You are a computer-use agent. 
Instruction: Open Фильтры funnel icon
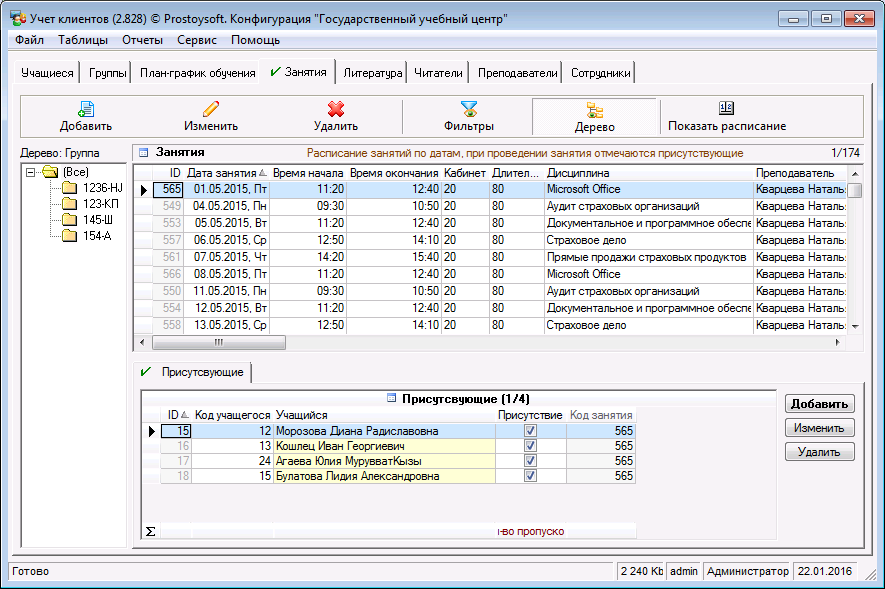coord(469,109)
